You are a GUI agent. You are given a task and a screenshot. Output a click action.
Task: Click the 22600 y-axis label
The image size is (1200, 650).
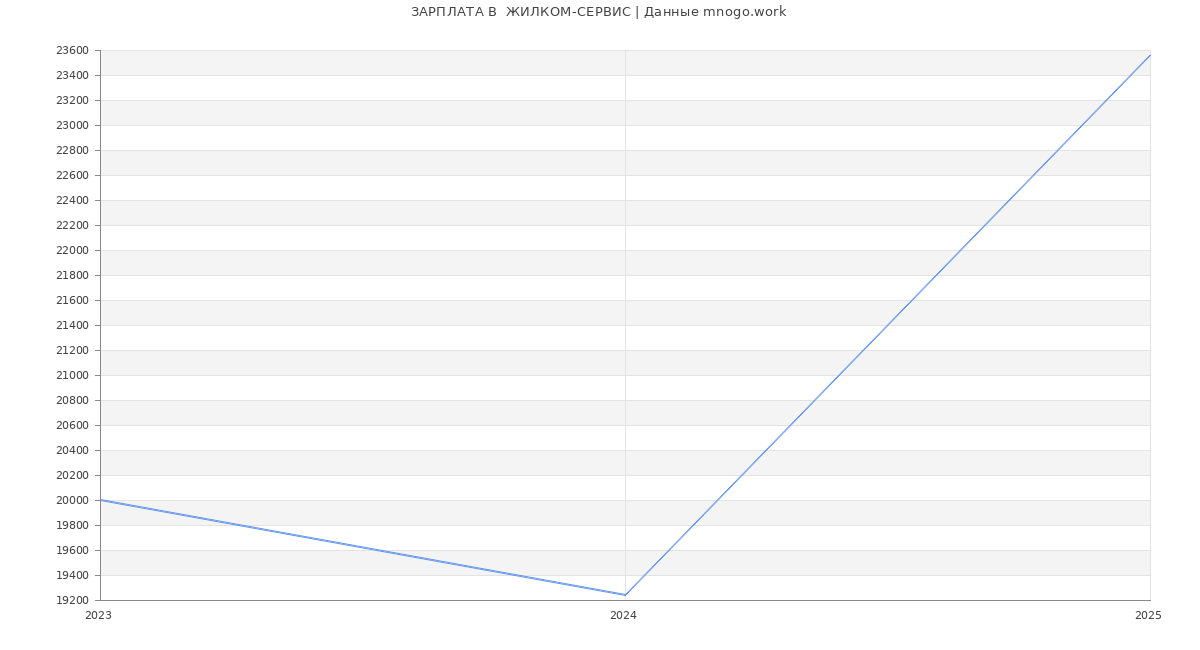coord(72,175)
